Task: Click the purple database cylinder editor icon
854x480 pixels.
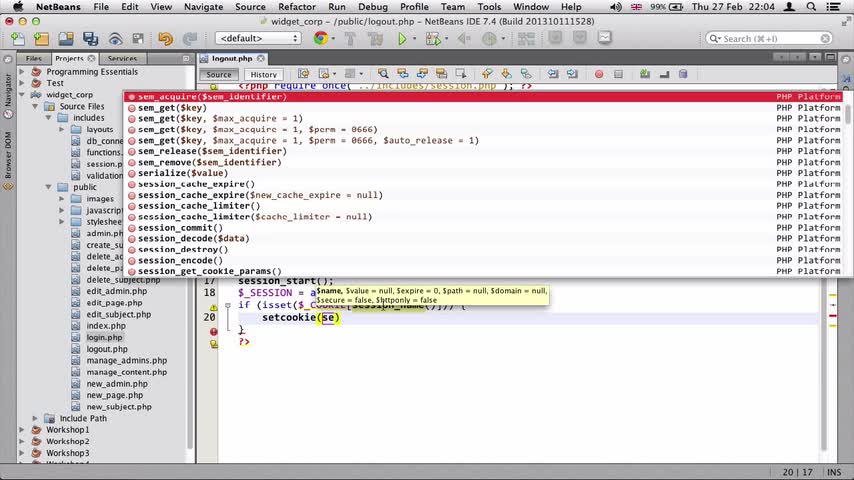Action: (x=683, y=74)
